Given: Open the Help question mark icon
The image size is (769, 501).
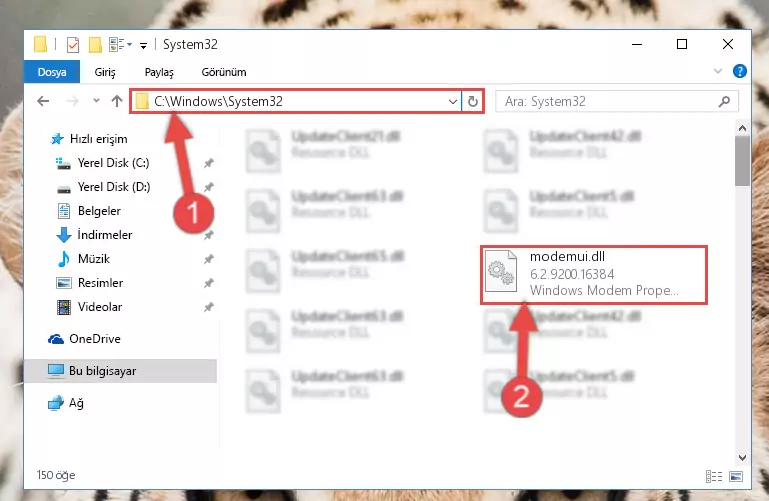Looking at the screenshot, I should pos(740,72).
